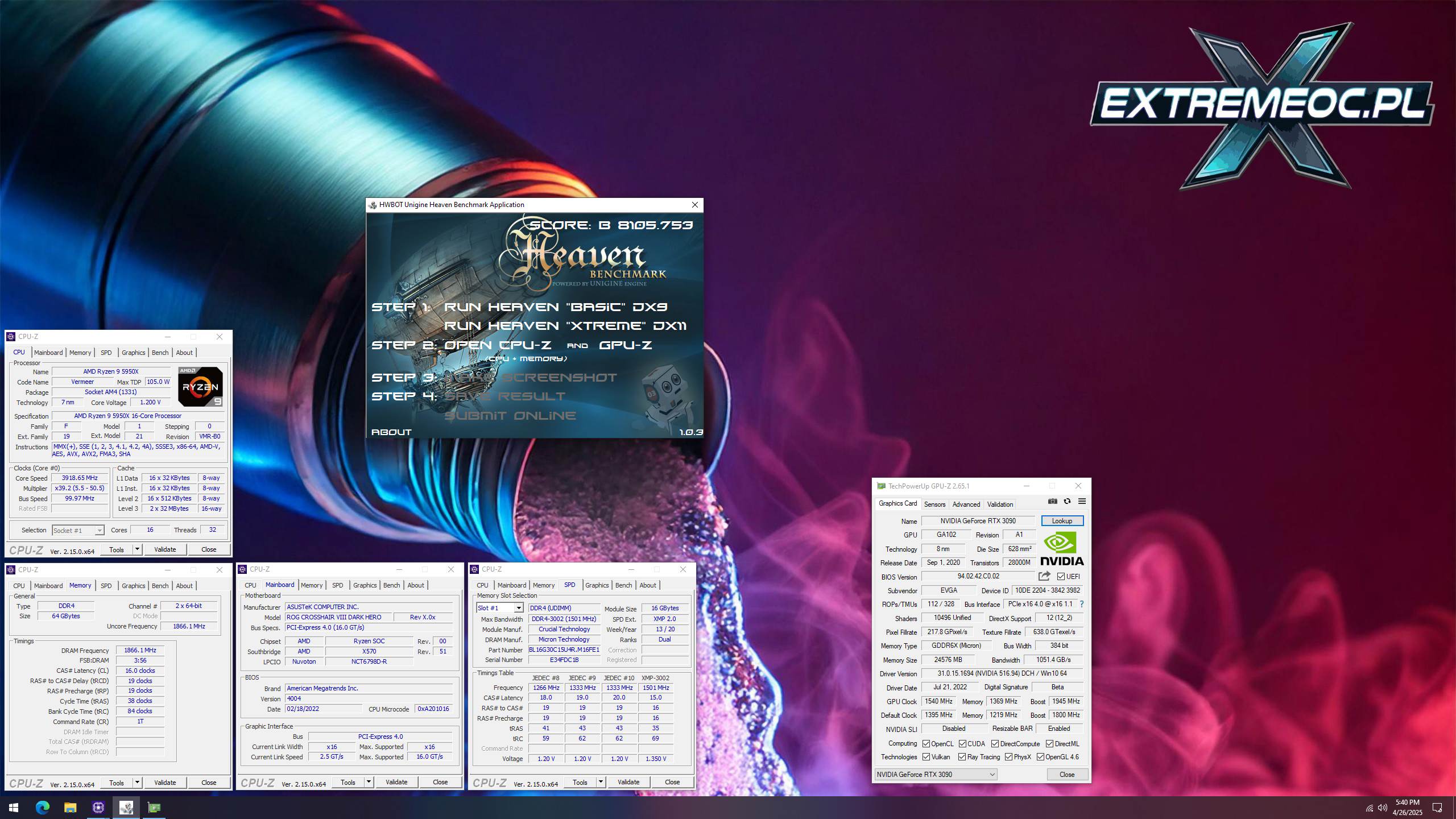Click the NVIDIA logo in GPU-Z

[1062, 548]
